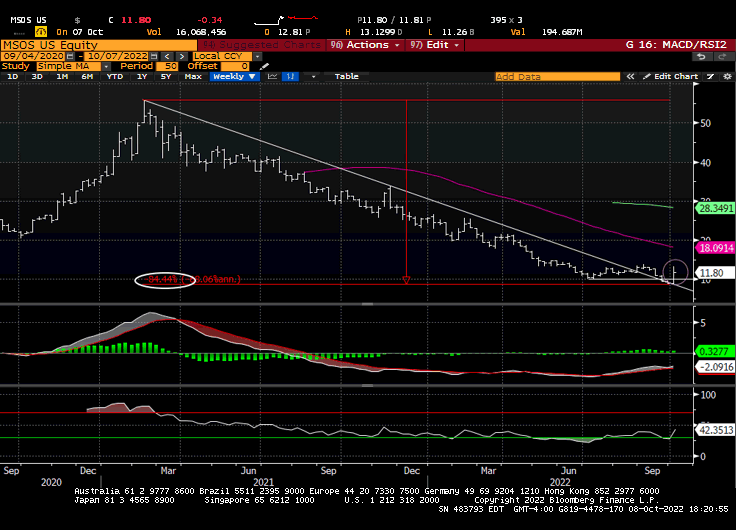The height and width of the screenshot is (530, 736).
Task: Click the end date field 10/07/2022
Action: (117, 56)
